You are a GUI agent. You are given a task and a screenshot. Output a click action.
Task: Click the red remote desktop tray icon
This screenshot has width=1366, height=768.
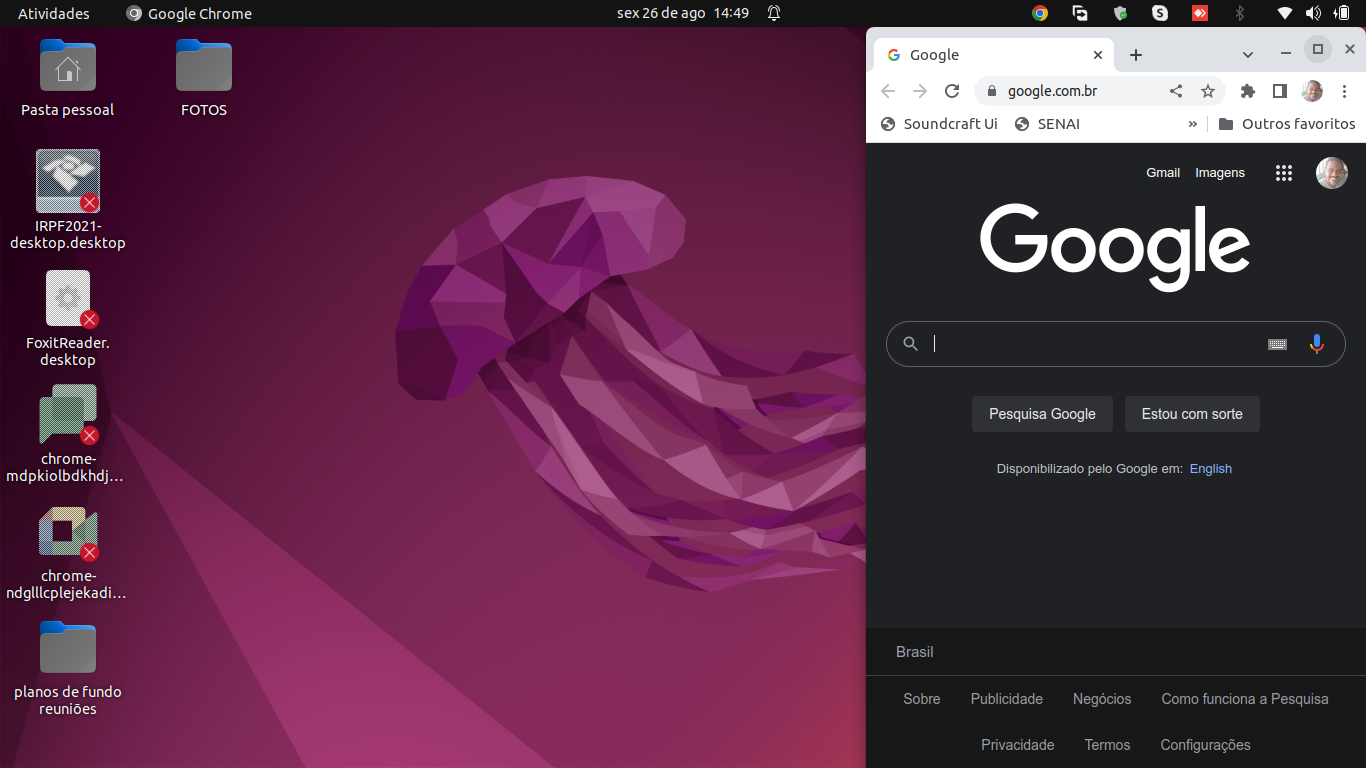(1200, 13)
